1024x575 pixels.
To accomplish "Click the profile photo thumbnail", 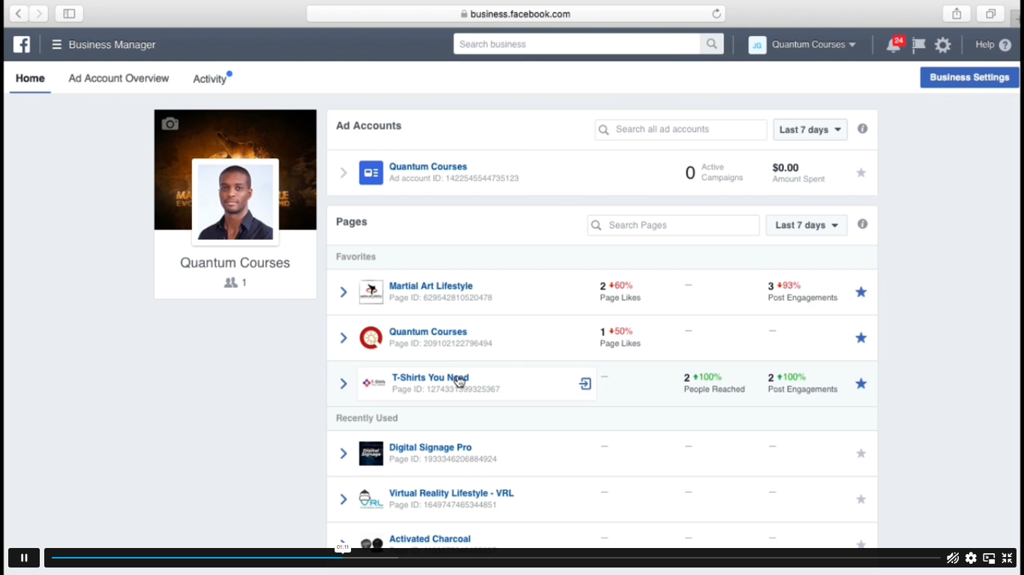I will pyautogui.click(x=235, y=201).
